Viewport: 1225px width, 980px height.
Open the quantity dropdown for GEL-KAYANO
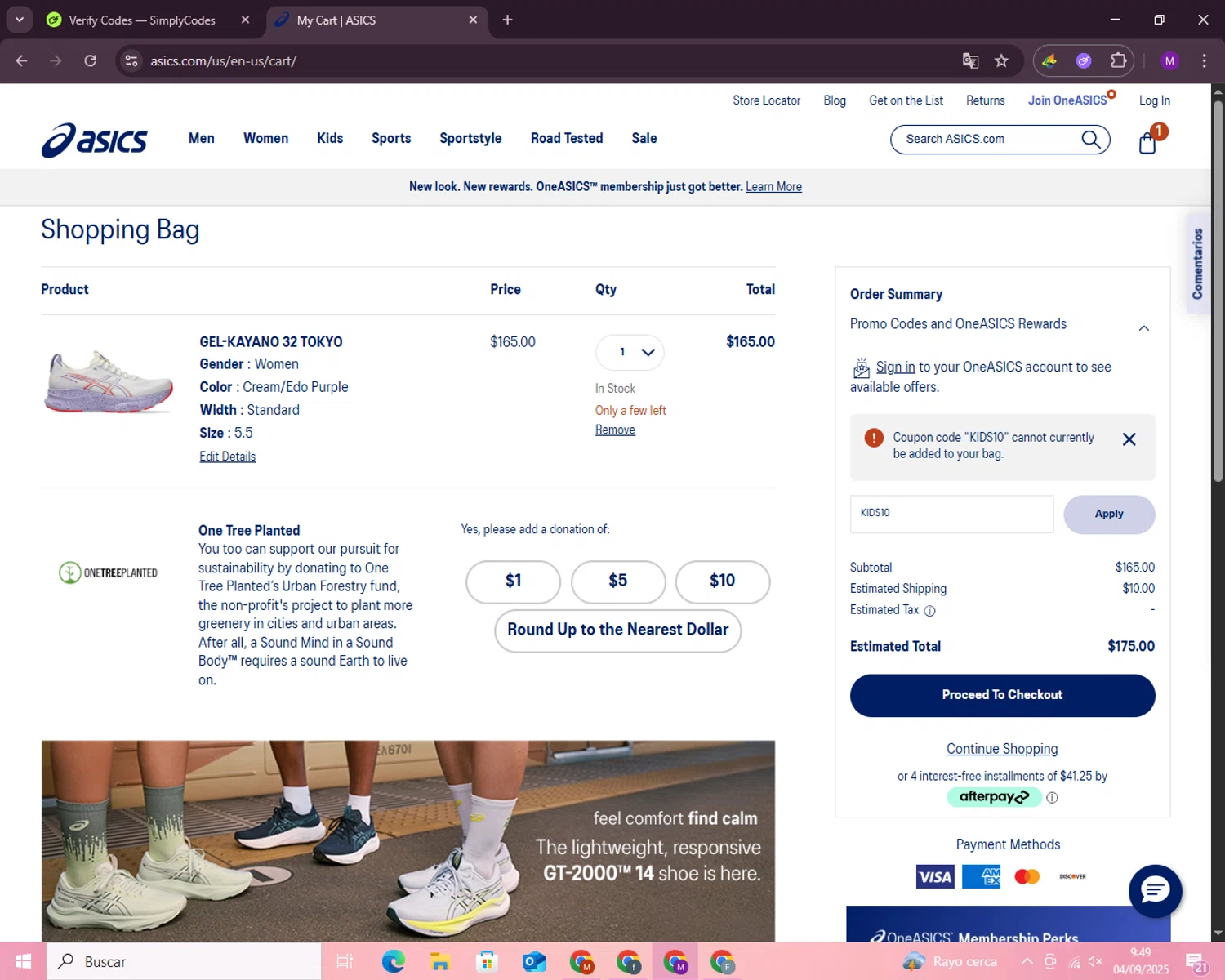630,352
